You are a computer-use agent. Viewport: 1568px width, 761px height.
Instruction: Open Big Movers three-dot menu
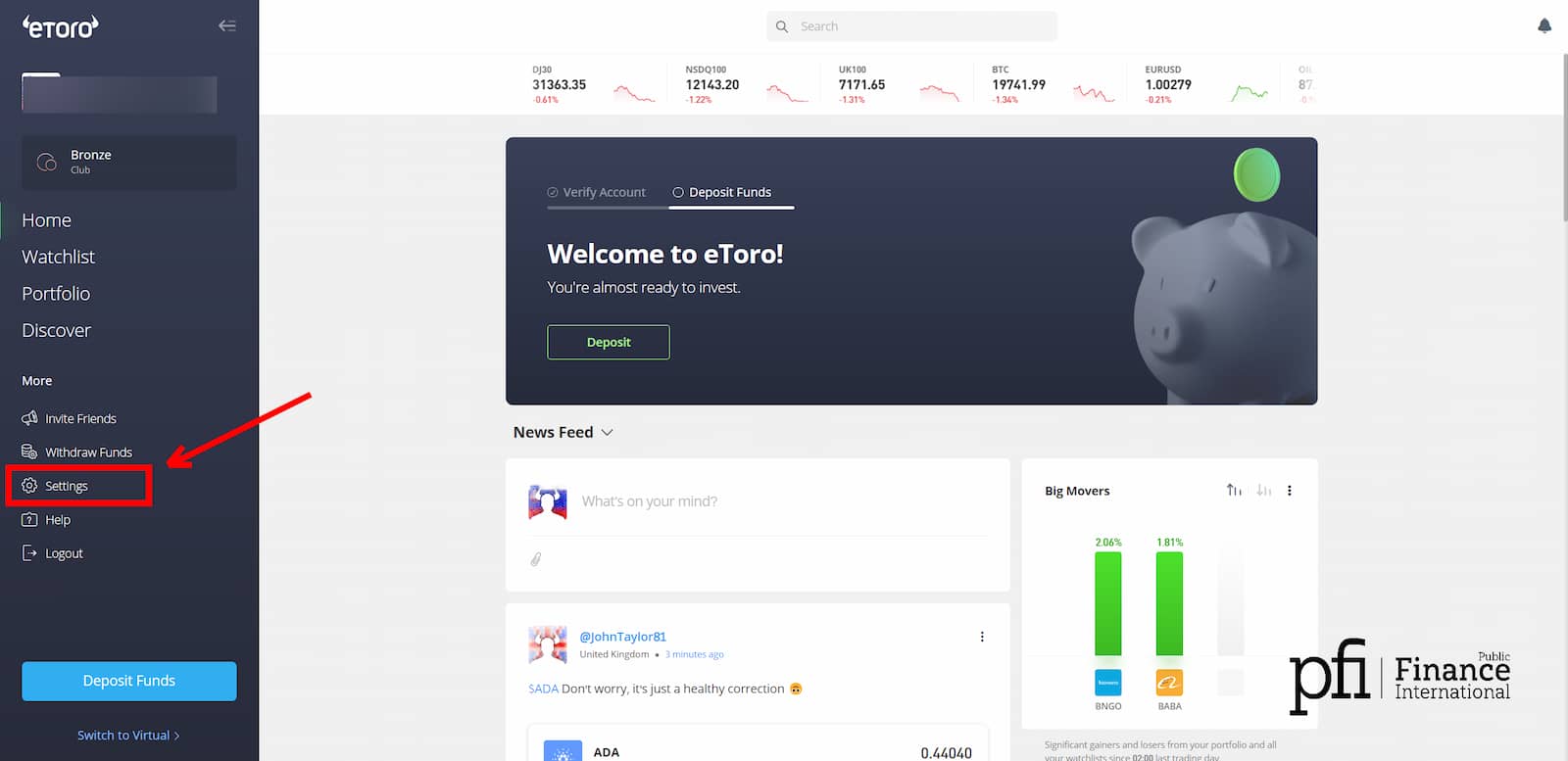click(1290, 491)
